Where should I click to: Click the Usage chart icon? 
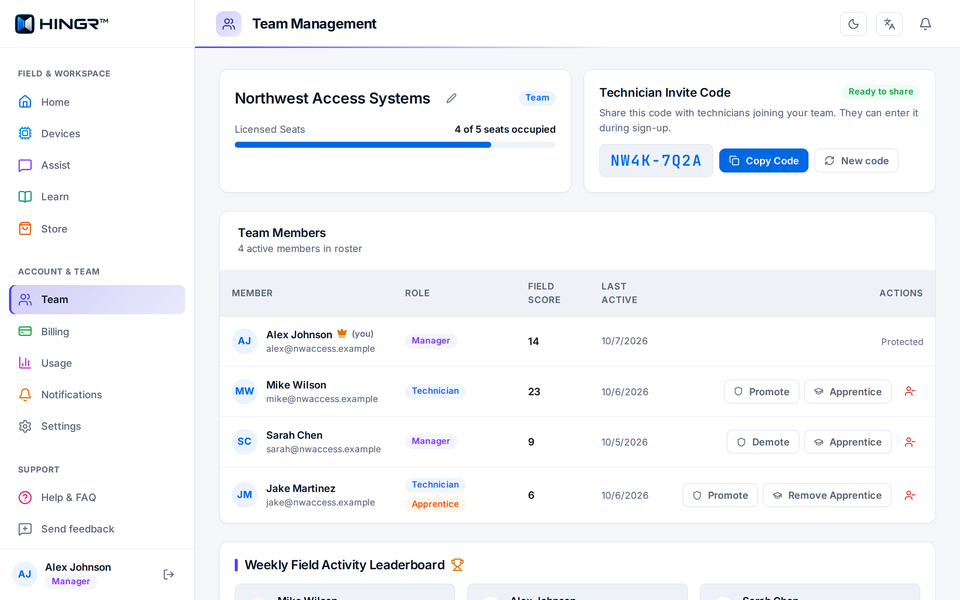tap(25, 363)
